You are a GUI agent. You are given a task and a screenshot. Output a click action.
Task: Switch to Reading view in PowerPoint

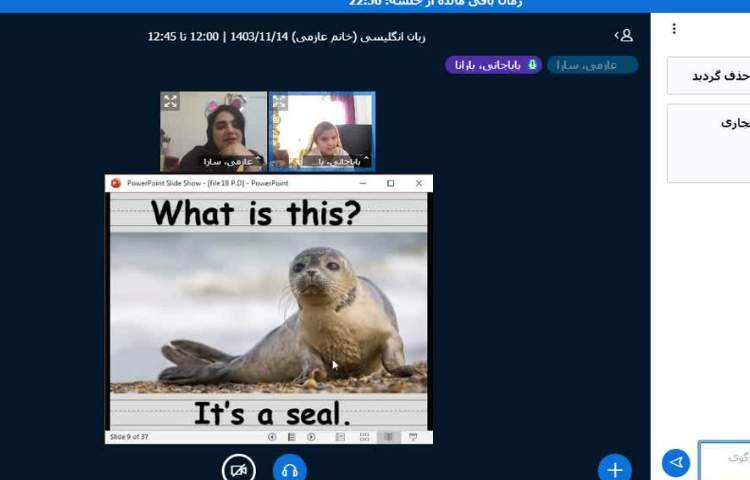(388, 437)
